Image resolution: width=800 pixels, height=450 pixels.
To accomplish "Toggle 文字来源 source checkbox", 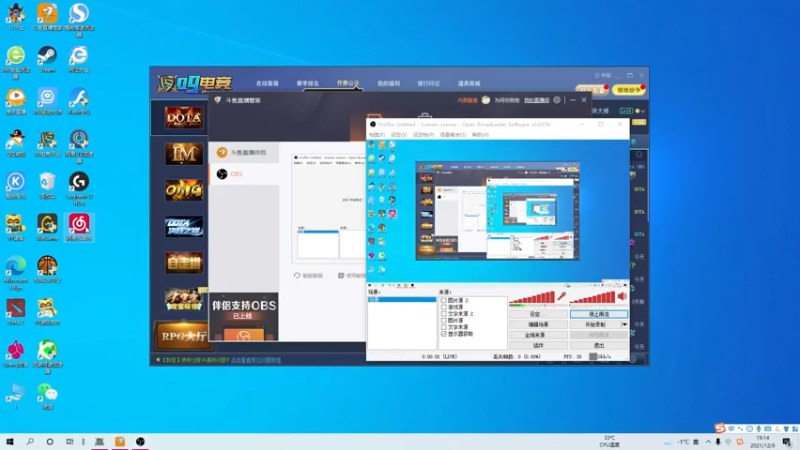I will [x=444, y=327].
